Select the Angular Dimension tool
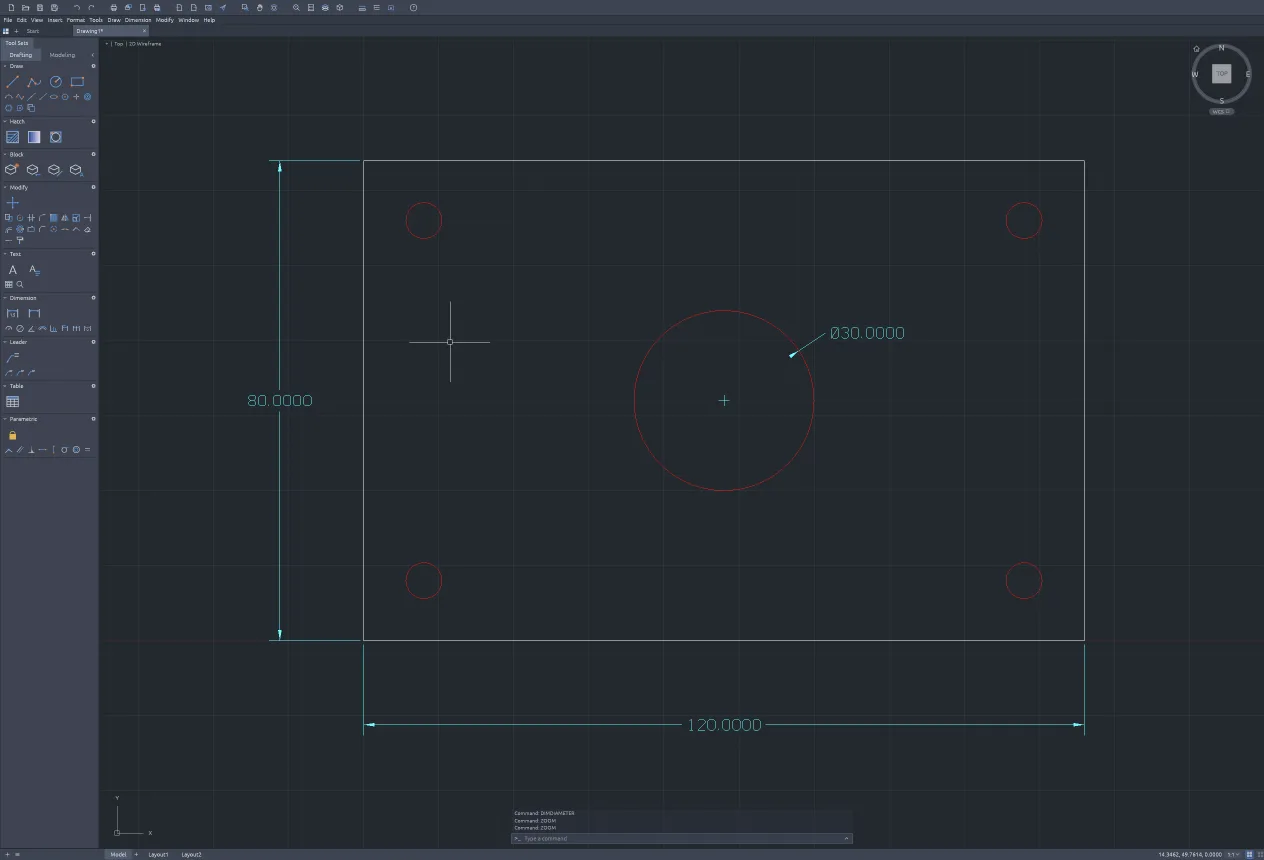This screenshot has height=860, width=1264. [31, 328]
